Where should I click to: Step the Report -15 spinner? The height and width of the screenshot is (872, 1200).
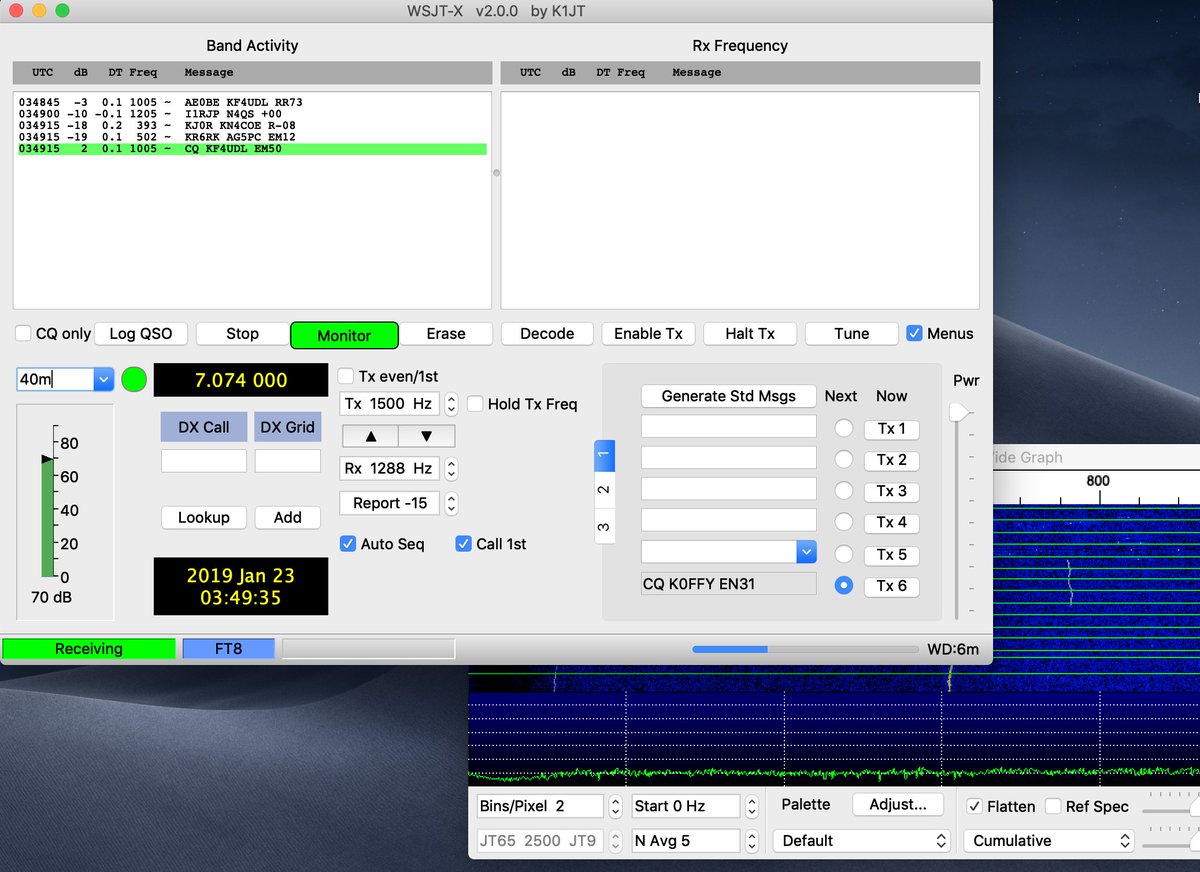[x=451, y=503]
